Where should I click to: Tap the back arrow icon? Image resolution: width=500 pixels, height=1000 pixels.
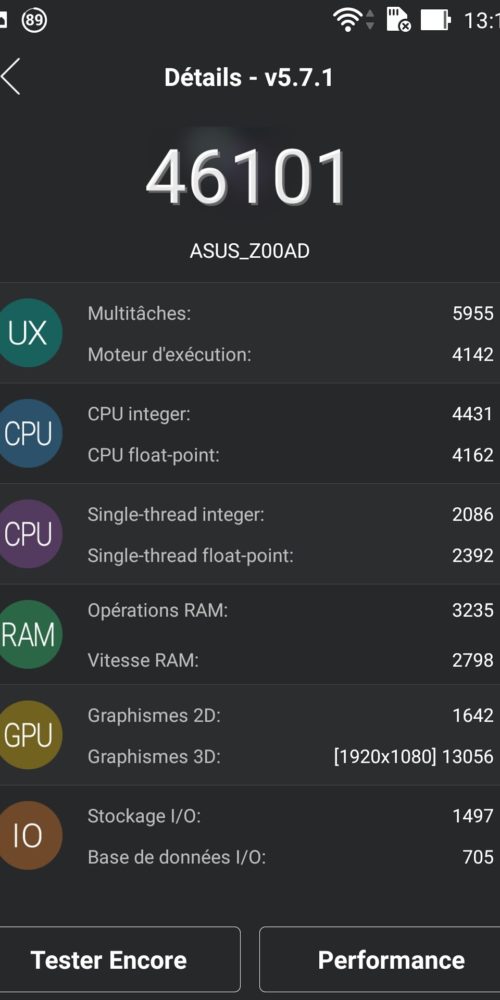[11, 77]
